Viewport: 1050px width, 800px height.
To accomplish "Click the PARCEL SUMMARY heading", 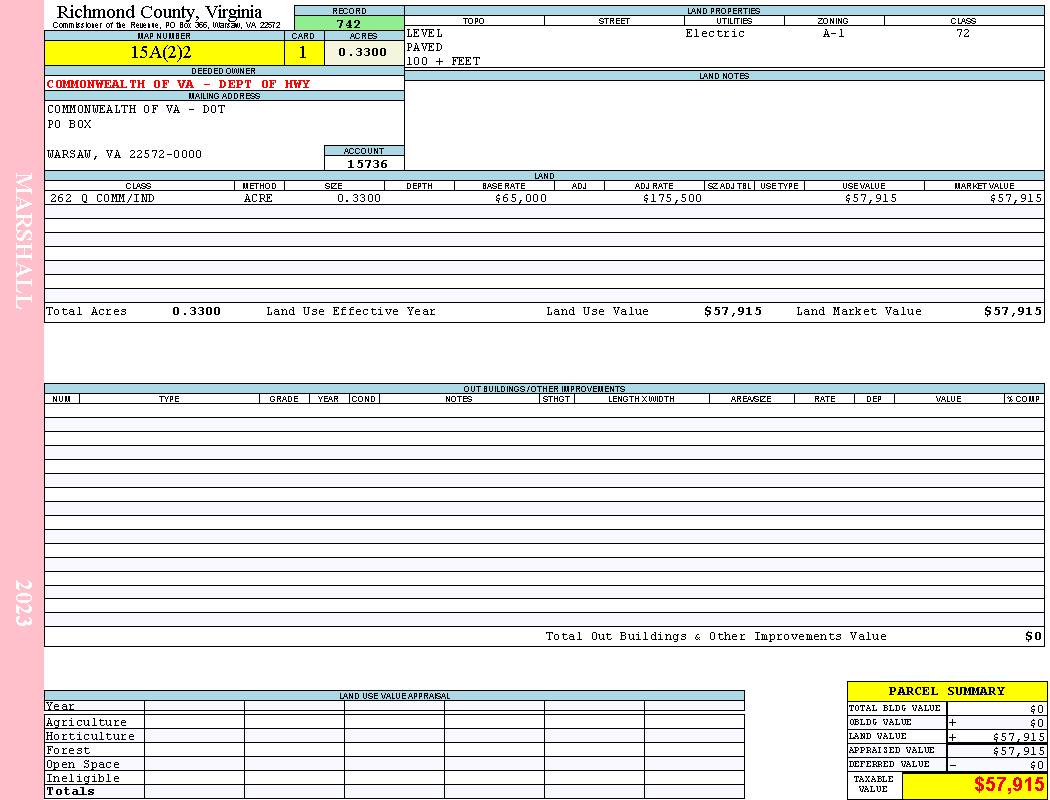I will [946, 692].
